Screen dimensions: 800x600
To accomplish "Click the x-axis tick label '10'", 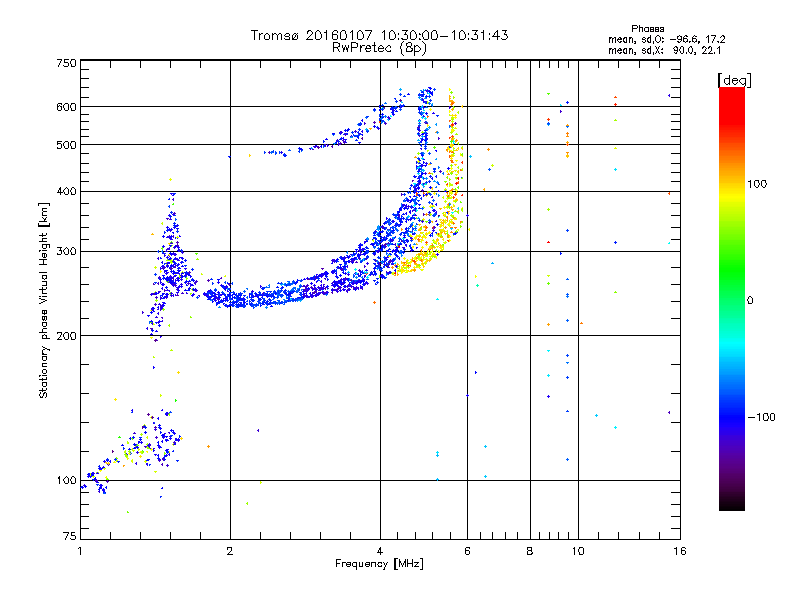I will [578, 551].
